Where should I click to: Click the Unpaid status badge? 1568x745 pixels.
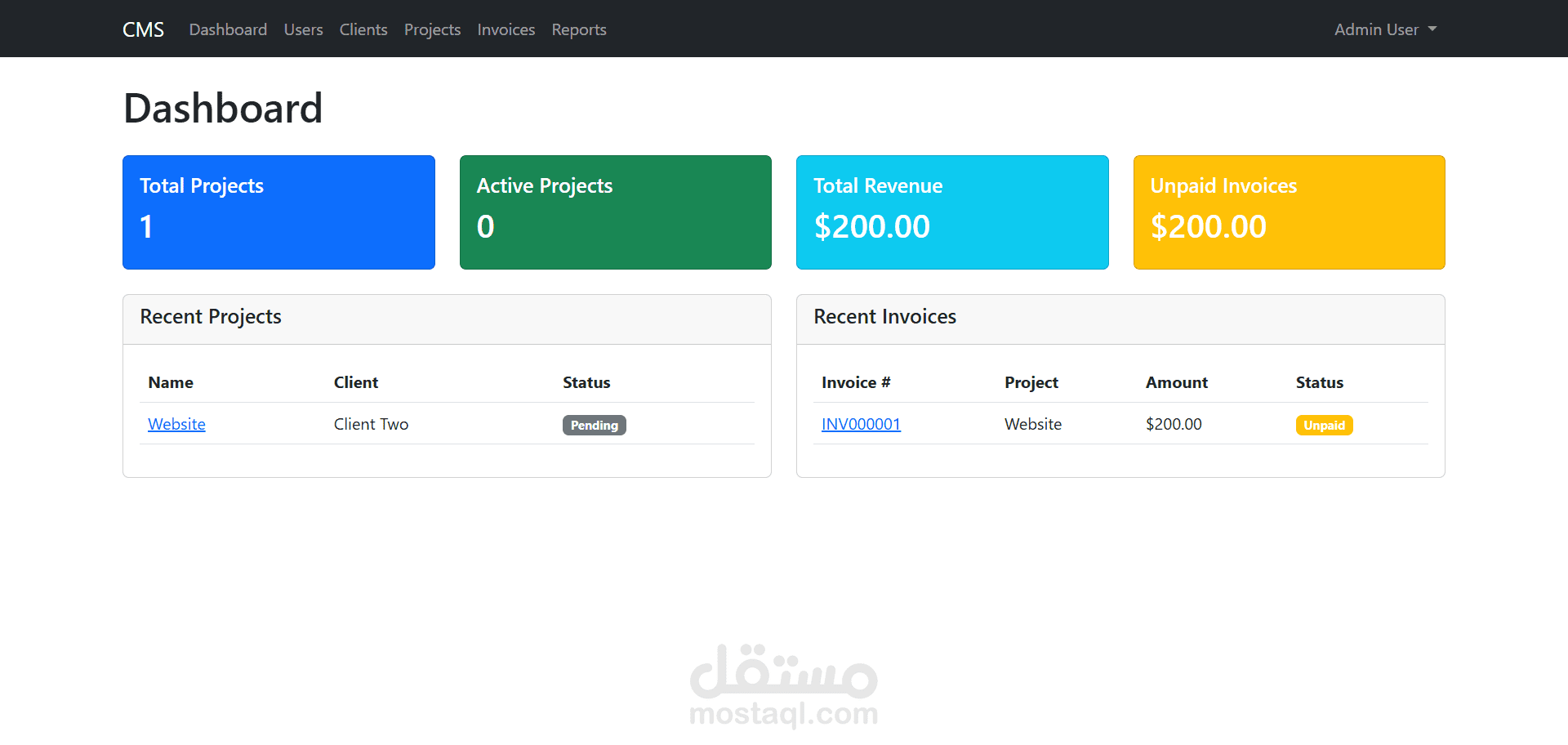click(1324, 425)
